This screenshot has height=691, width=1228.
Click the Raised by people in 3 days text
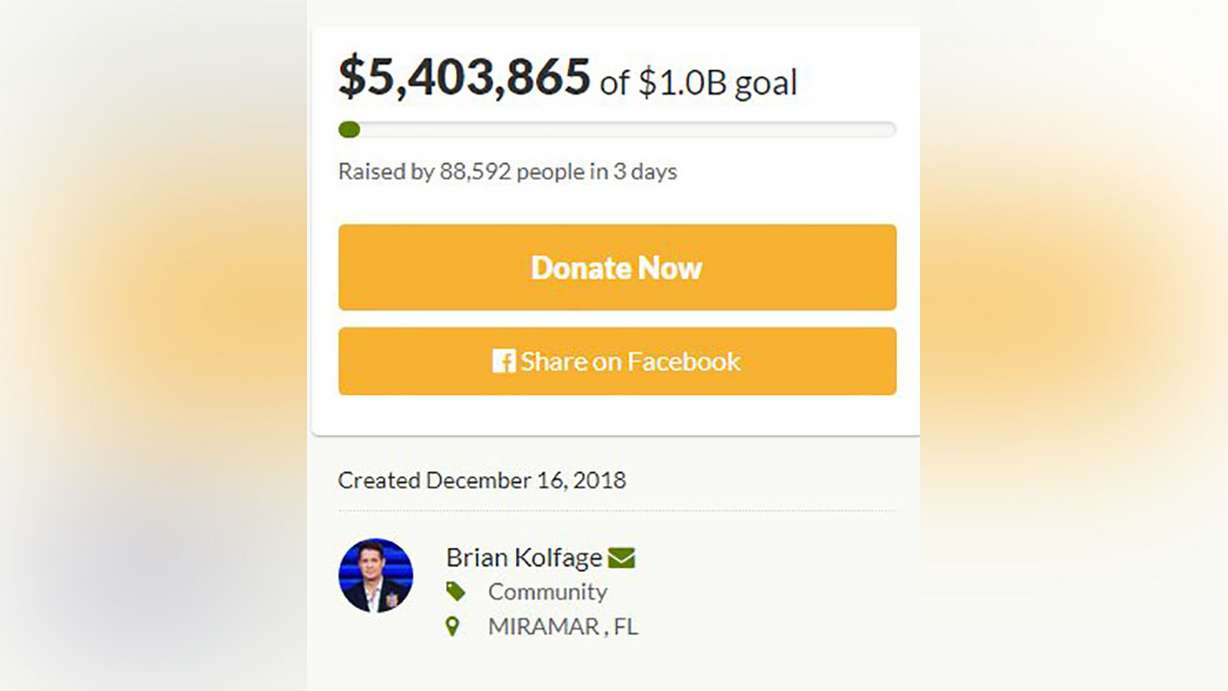(x=507, y=171)
